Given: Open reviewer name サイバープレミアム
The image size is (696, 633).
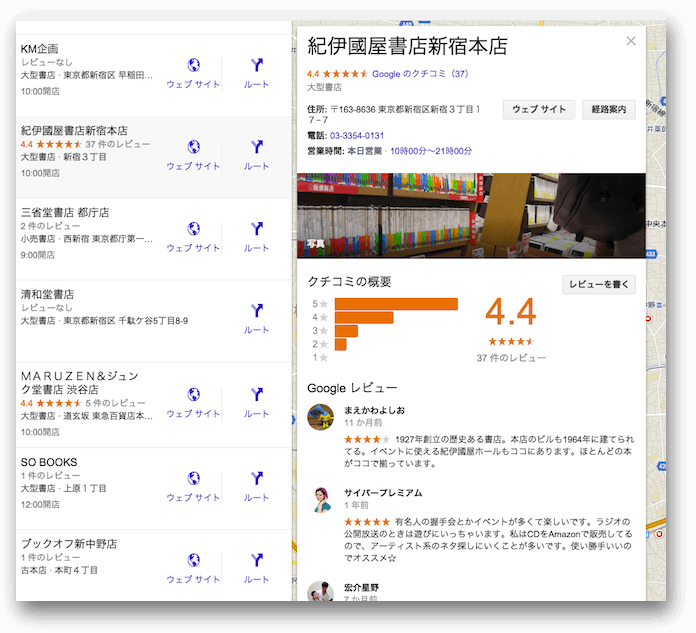Looking at the screenshot, I should point(383,493).
